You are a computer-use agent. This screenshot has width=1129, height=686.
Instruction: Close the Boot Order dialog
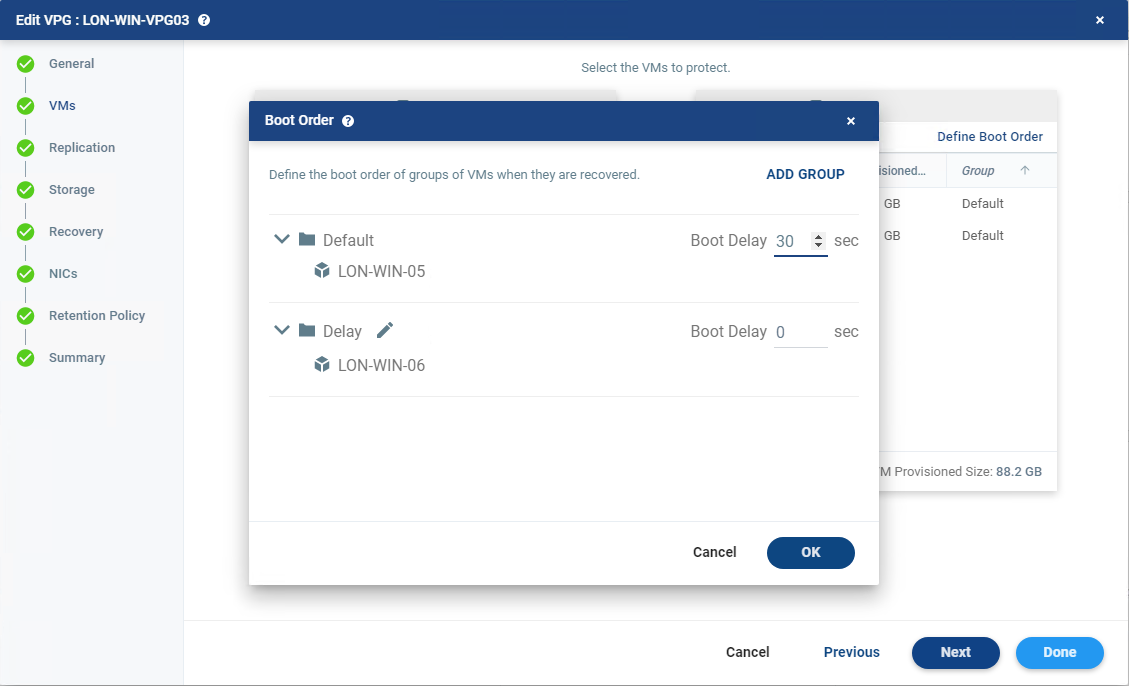(851, 121)
